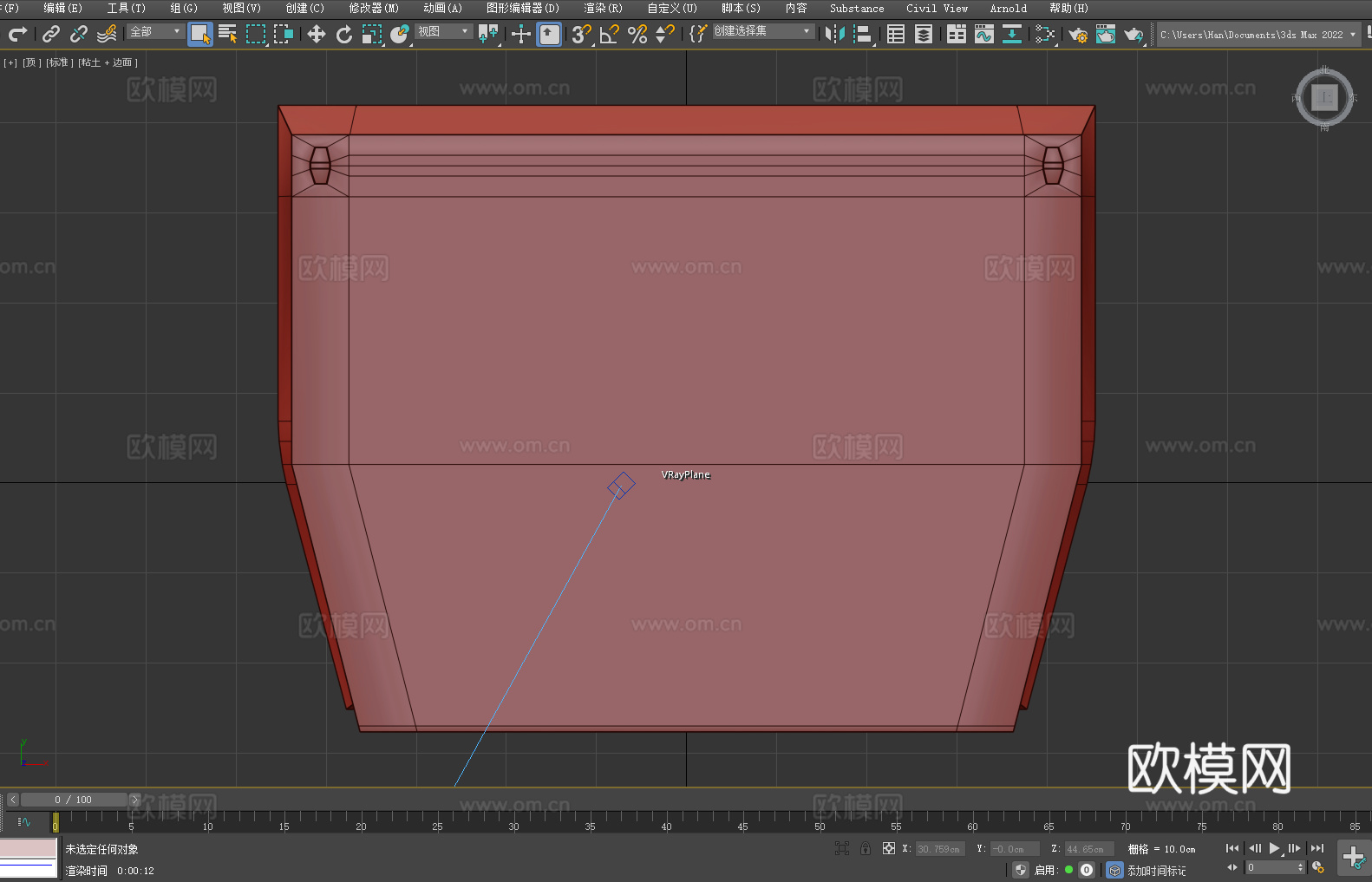Click Edit Named Selection Sets icon
This screenshot has width=1372, height=882.
698,34
